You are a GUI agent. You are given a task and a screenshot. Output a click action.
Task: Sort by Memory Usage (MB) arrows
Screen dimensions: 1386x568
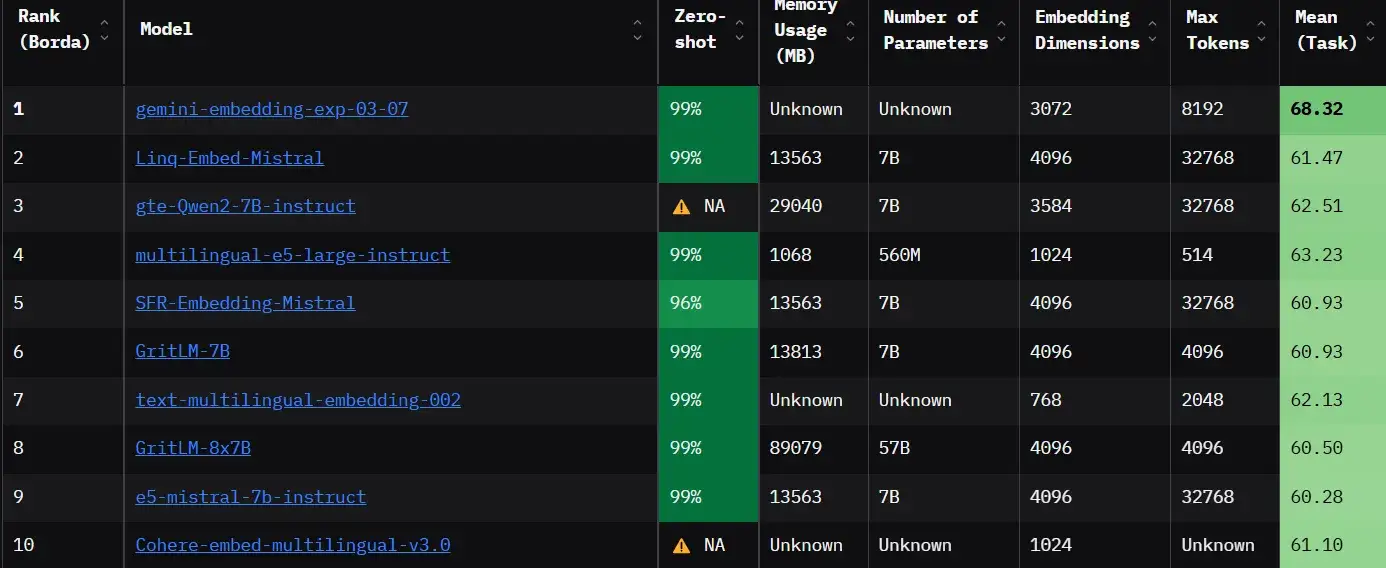[850, 30]
